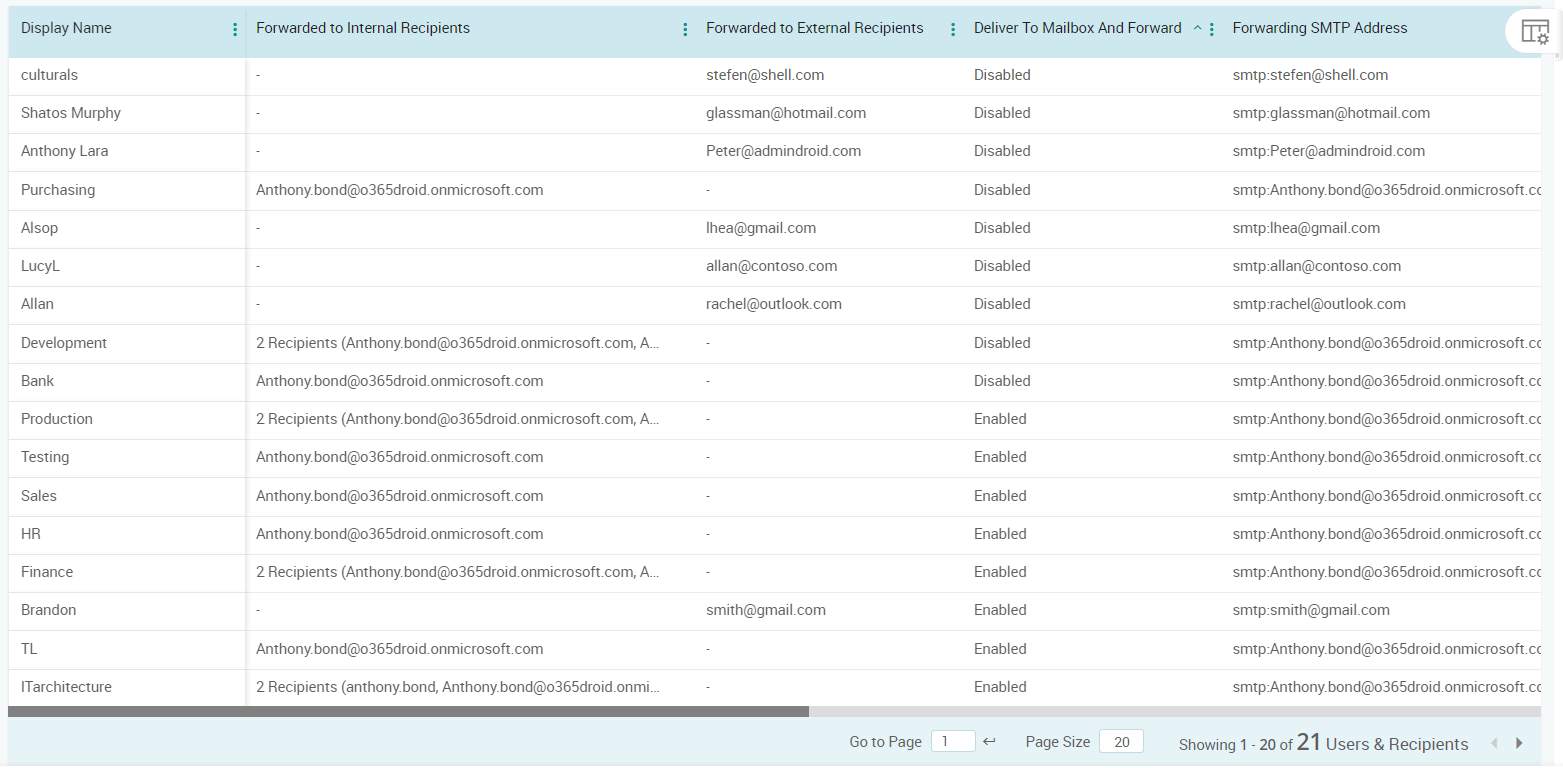This screenshot has width=1563, height=768.
Task: Sort by Forwarding SMTP Address header
Action: [1320, 28]
